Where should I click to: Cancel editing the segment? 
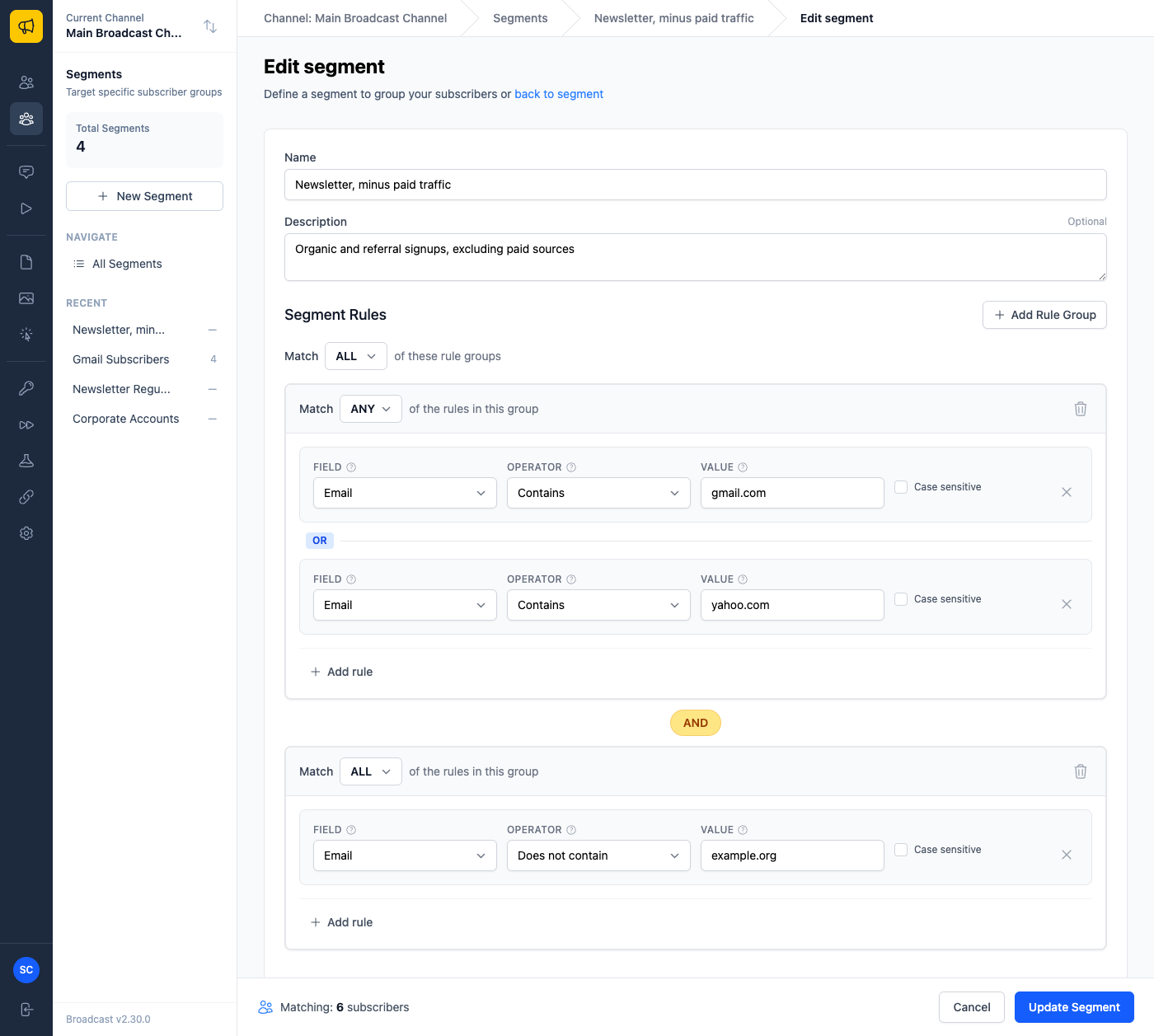point(972,1007)
